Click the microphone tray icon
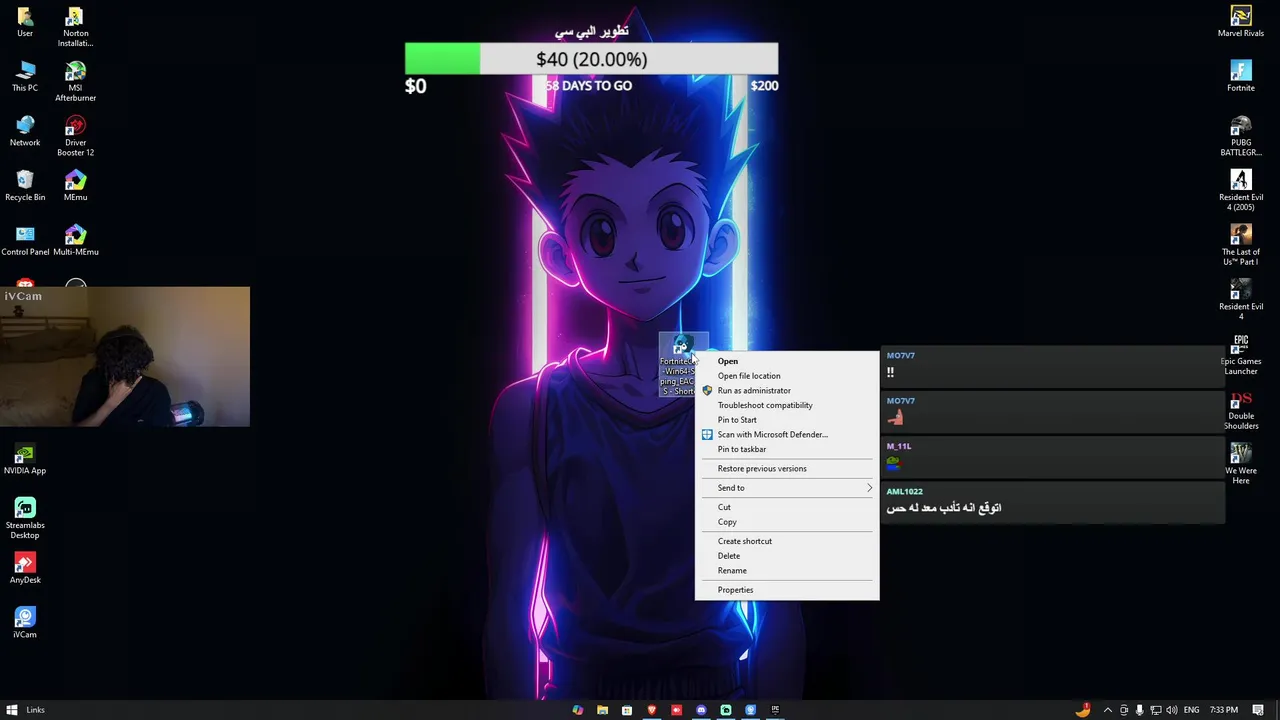Screen dimensions: 1280x720 [1139, 710]
